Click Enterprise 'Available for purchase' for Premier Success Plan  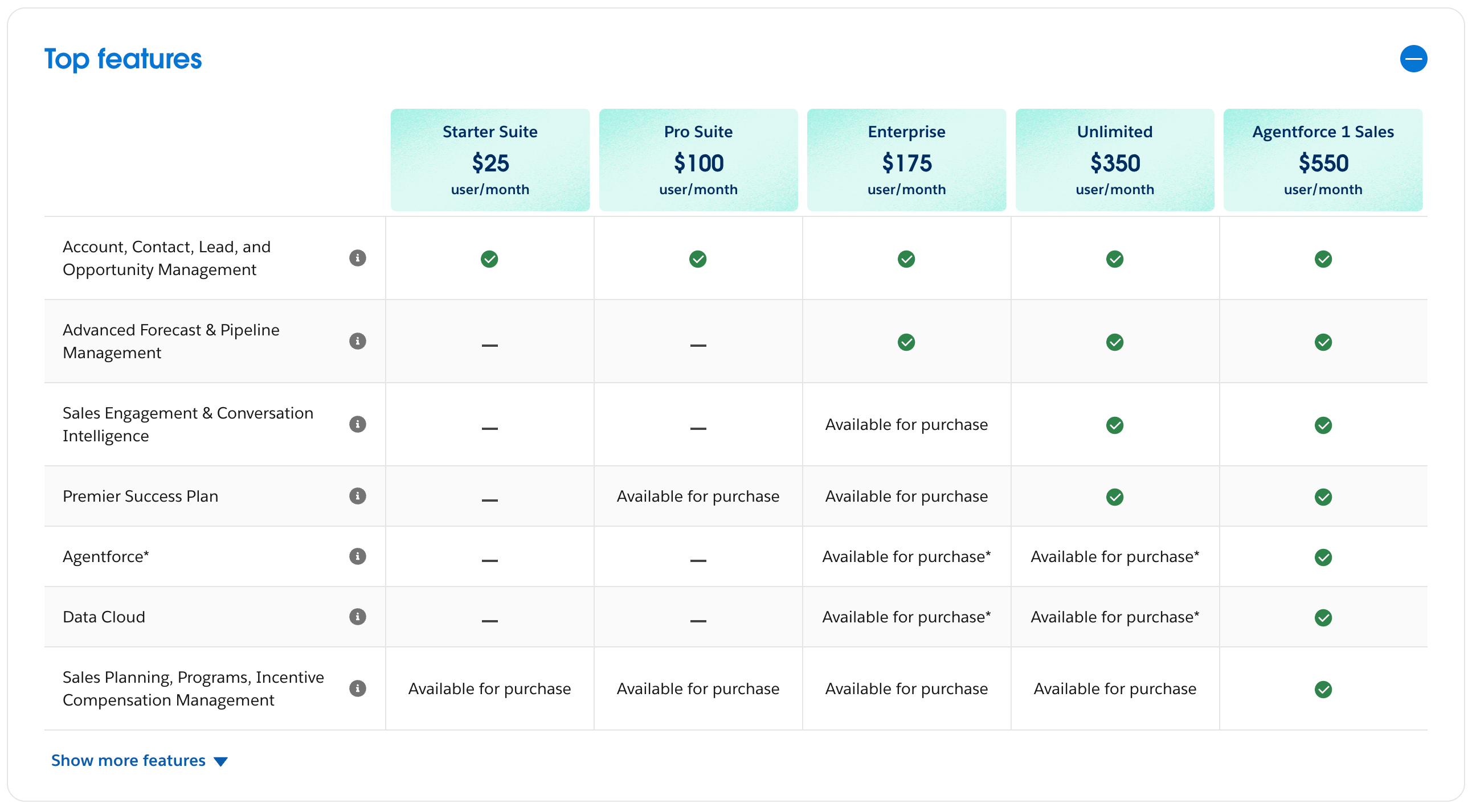coord(906,496)
